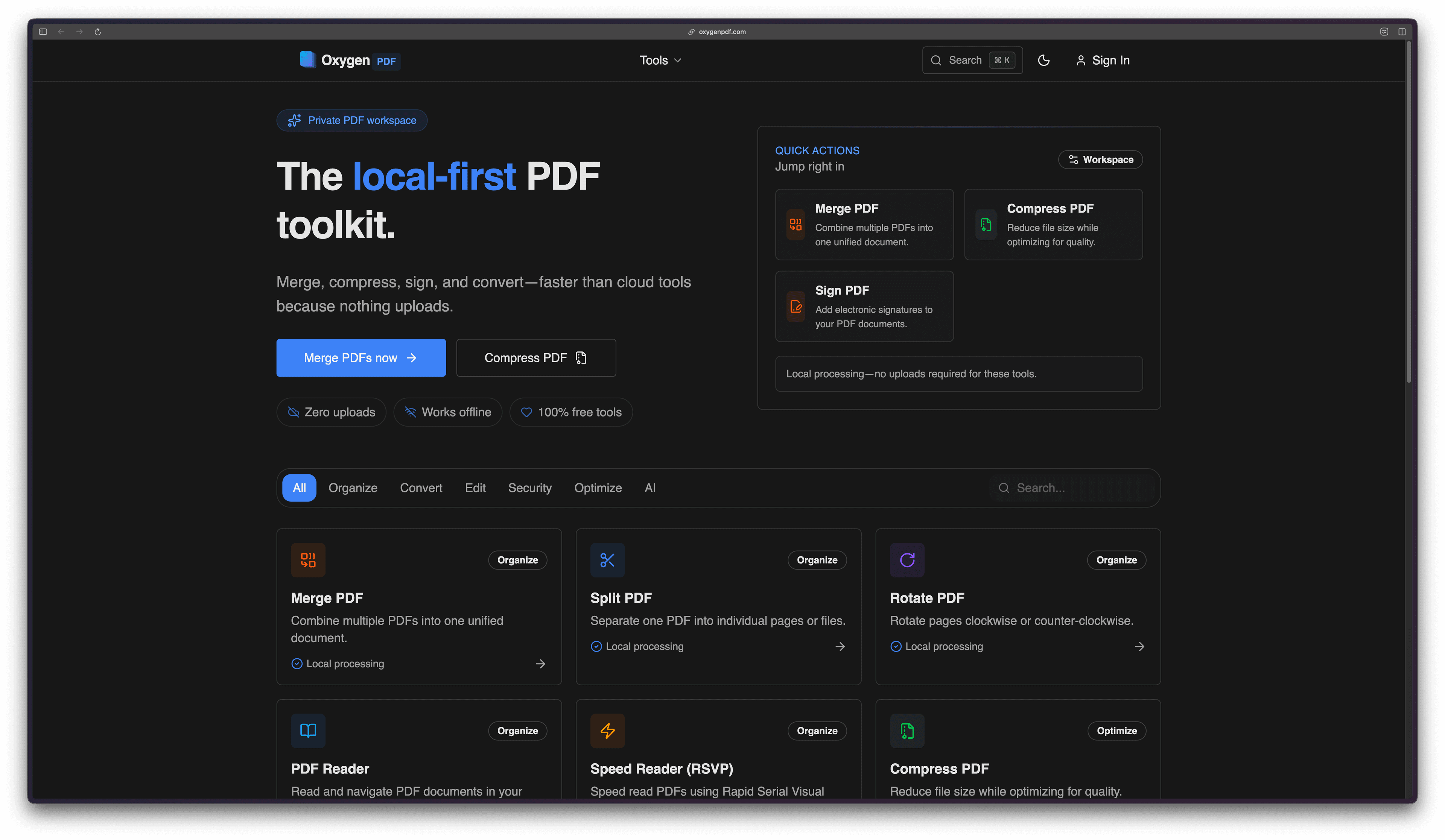Click the lightning icon on Speed Reader card
The image size is (1445, 840).
pos(607,731)
